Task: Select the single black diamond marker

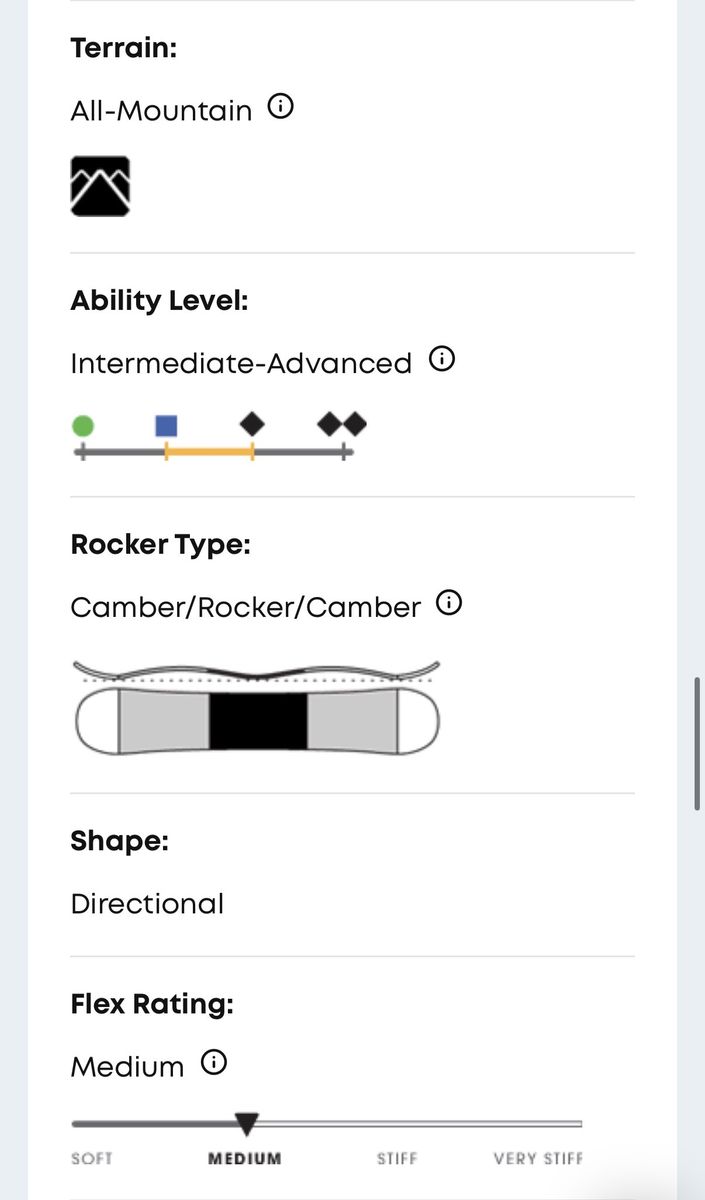Action: (x=252, y=424)
